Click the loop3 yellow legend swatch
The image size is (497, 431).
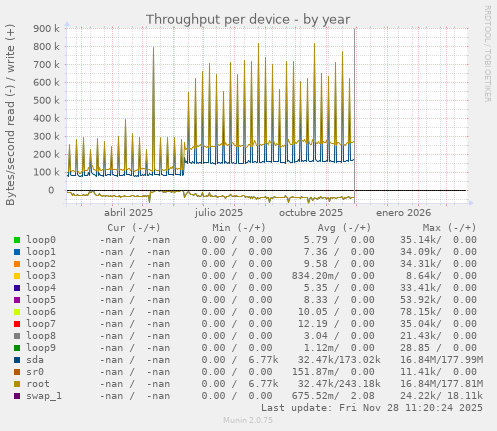tap(17, 276)
